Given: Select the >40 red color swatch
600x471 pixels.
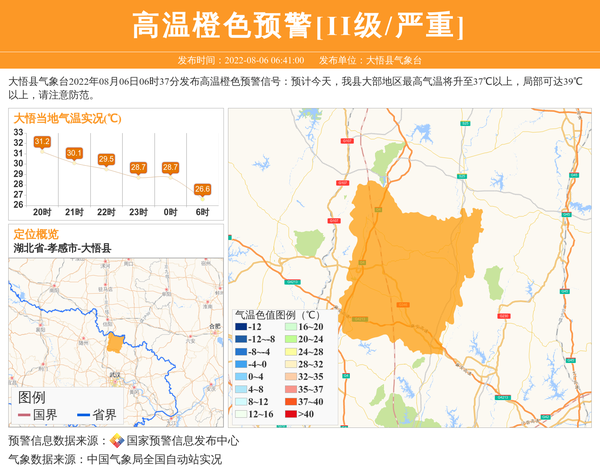Looking at the screenshot, I should click(290, 414).
